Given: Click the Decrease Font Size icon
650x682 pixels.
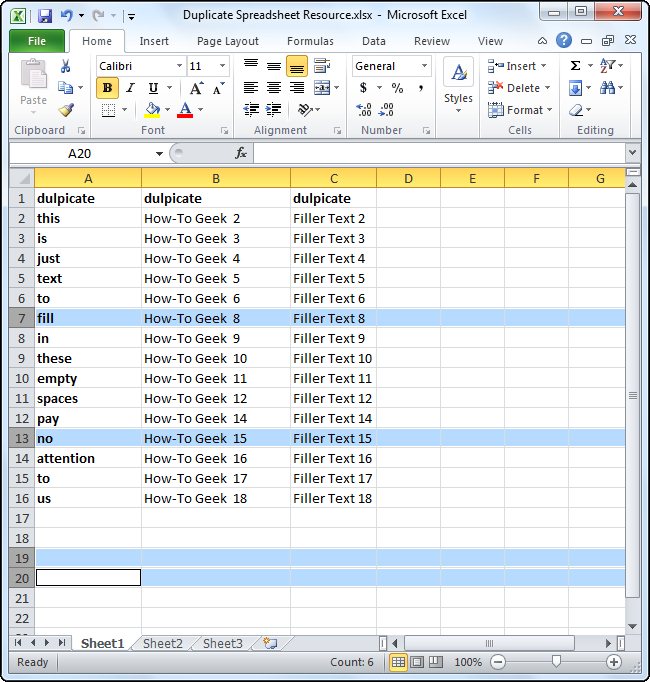Looking at the screenshot, I should [x=218, y=88].
